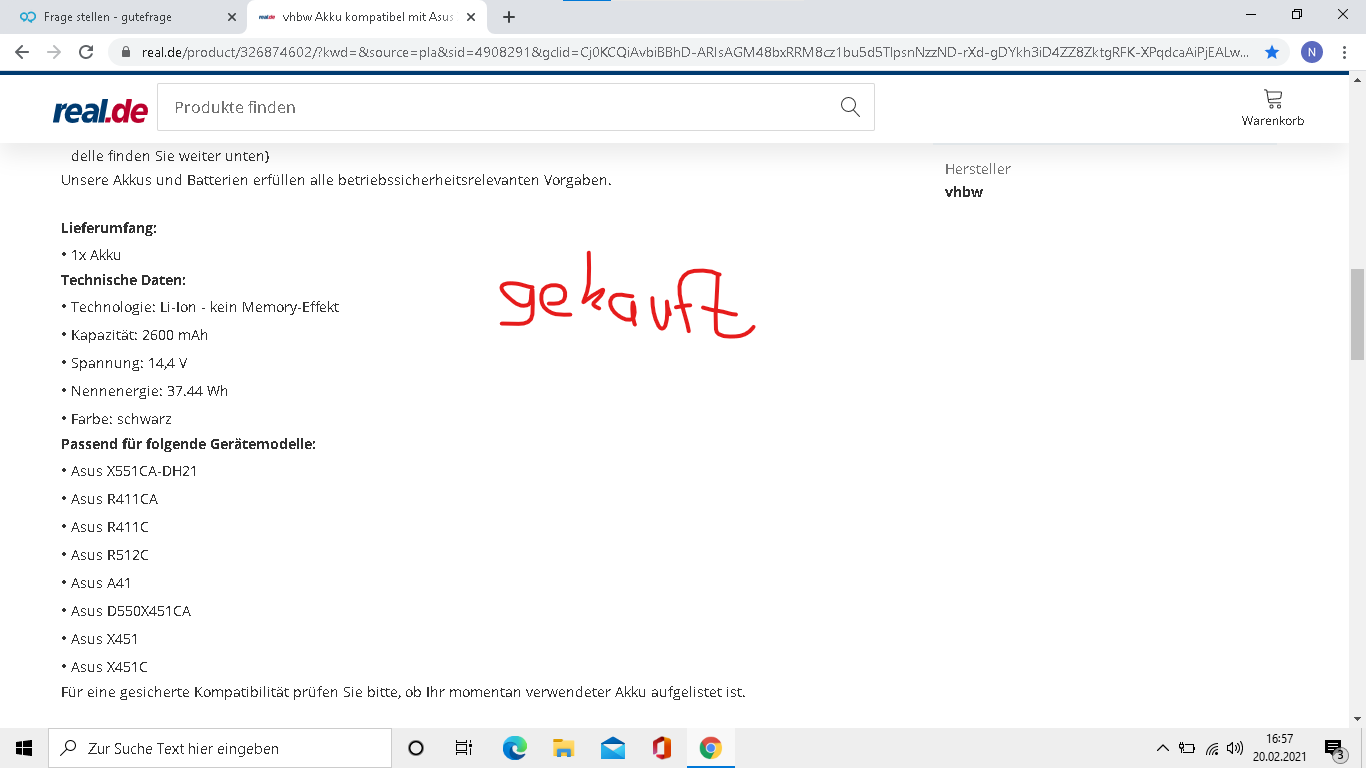
Task: Select the vhbw Akku product tab
Action: tap(366, 17)
